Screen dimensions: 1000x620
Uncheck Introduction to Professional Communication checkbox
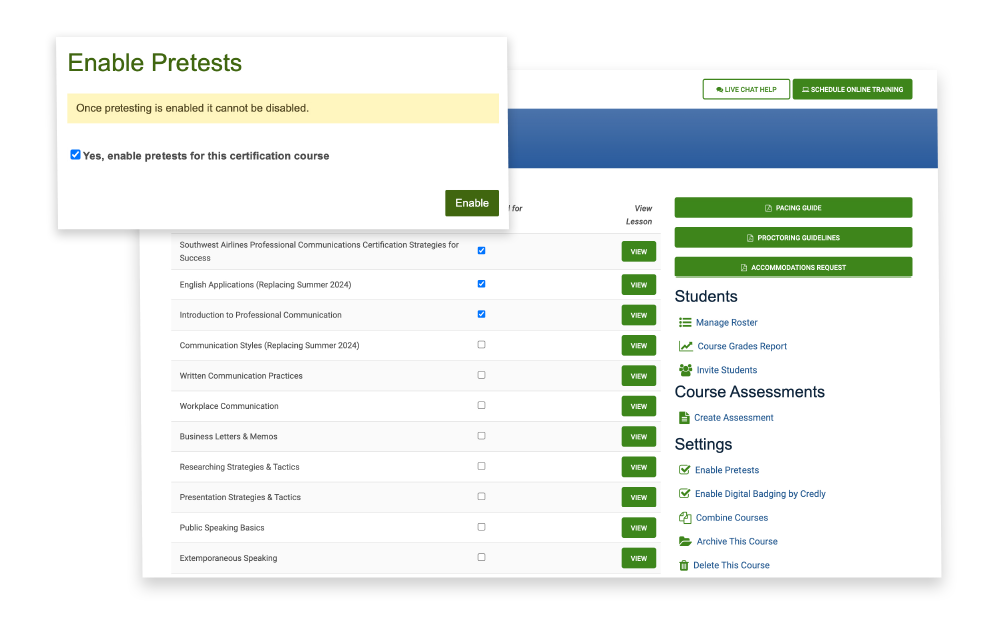(482, 314)
